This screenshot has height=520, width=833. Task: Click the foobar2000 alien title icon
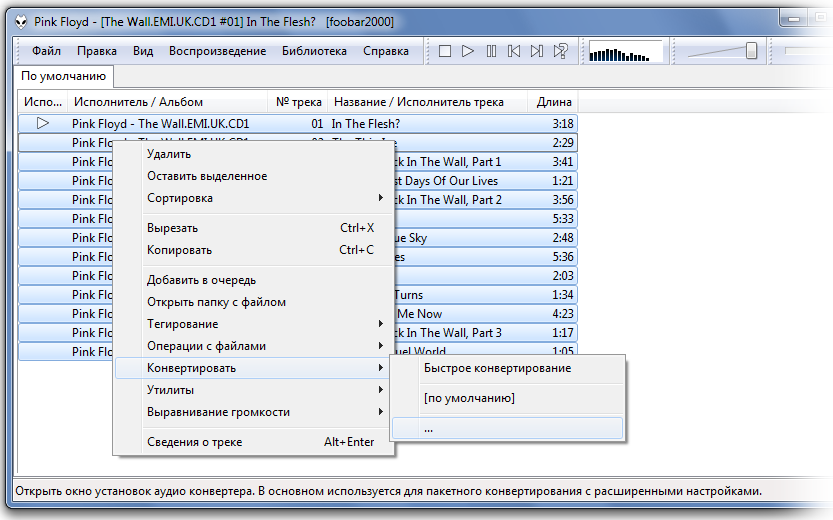point(21,22)
